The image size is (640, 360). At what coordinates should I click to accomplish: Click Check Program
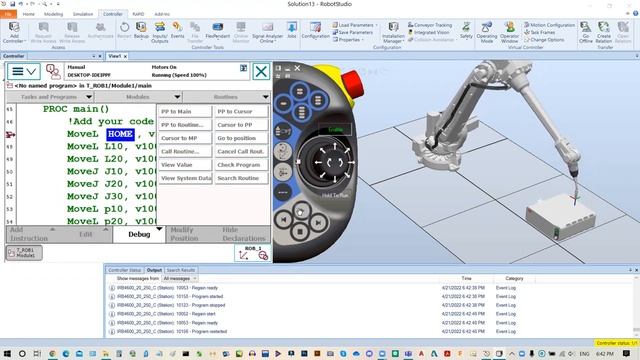click(242, 165)
